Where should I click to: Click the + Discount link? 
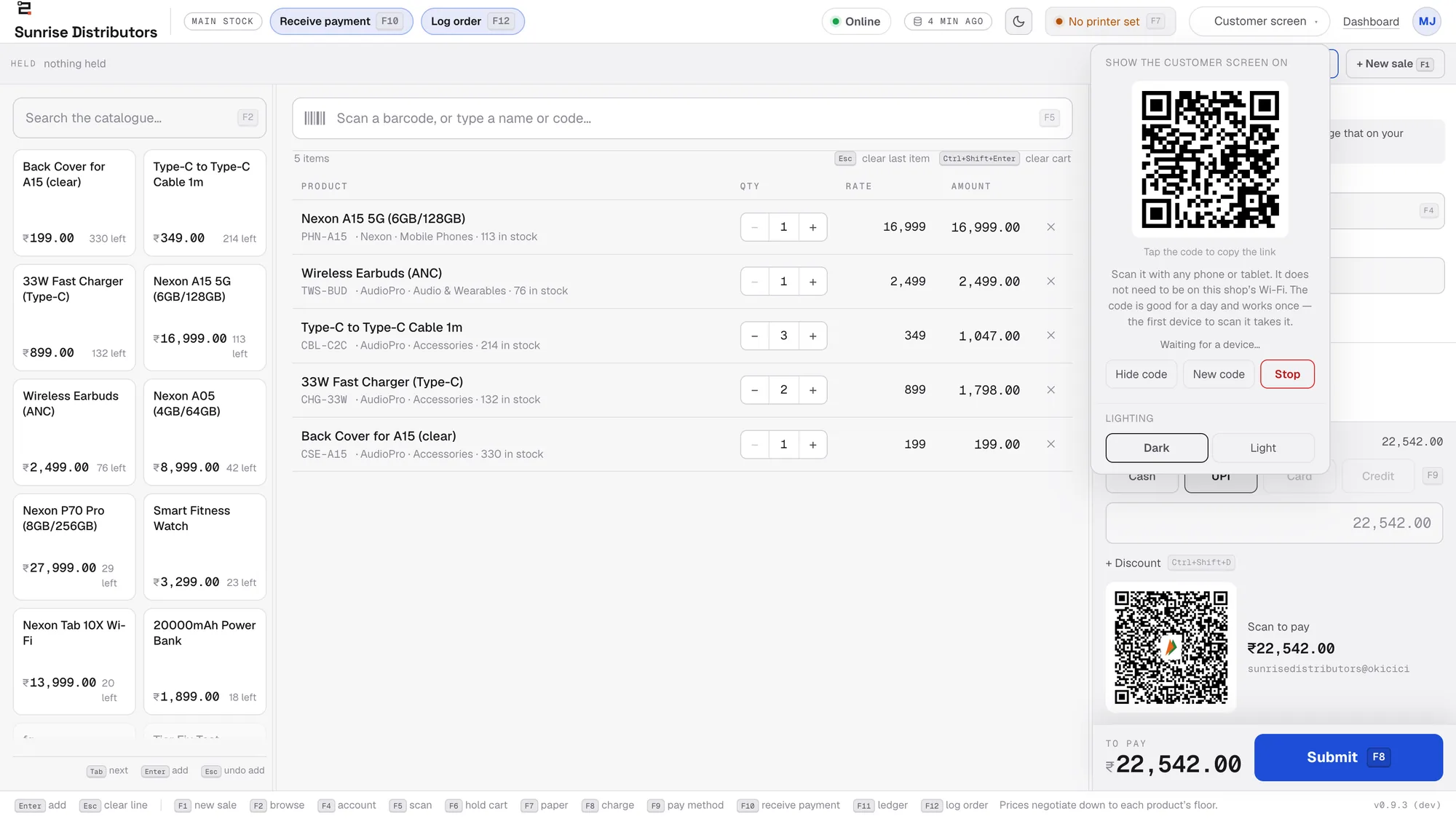pyautogui.click(x=1133, y=563)
